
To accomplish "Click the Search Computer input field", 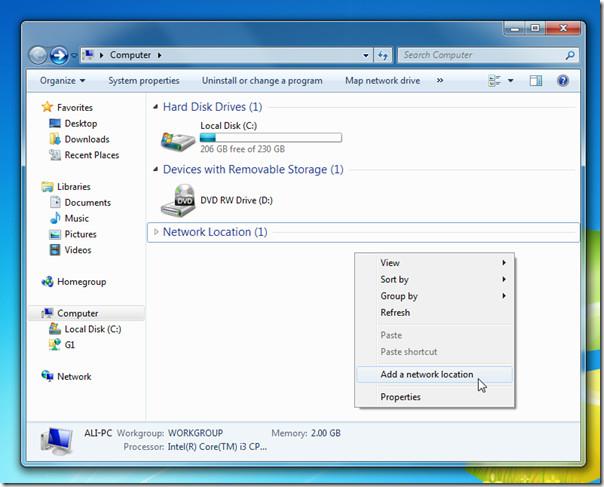I will [480, 55].
